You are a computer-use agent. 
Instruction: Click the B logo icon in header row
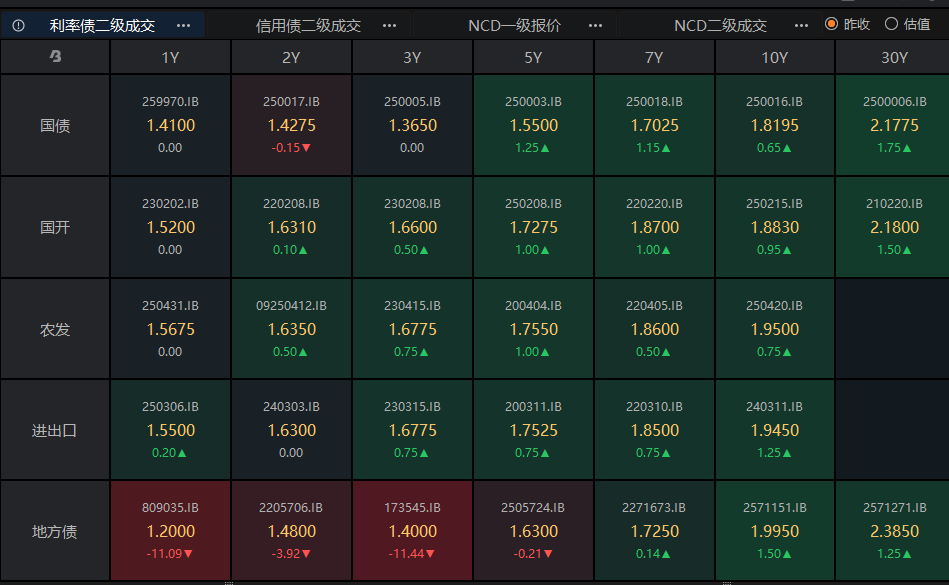55,57
